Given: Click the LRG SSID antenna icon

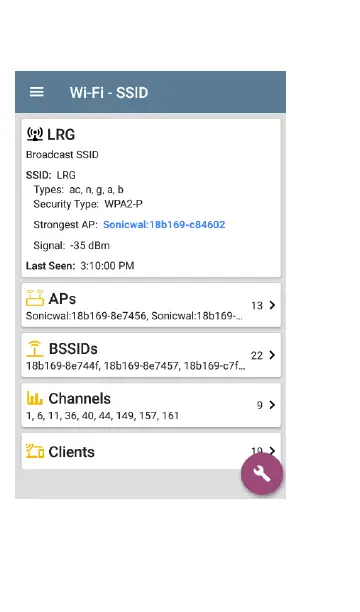Looking at the screenshot, I should pyautogui.click(x=35, y=134).
